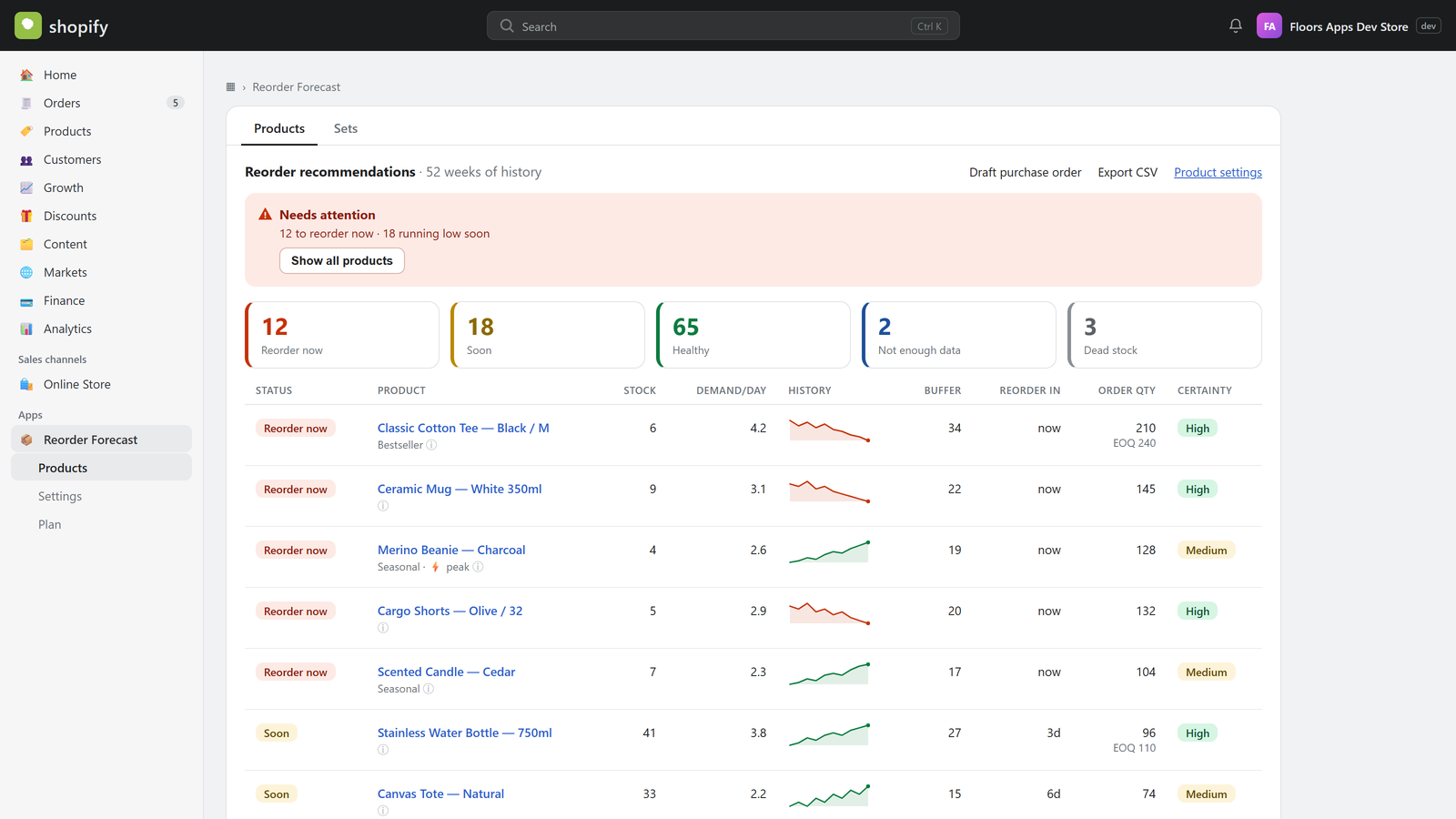Screen dimensions: 1456x819
Task: Click the ORDER QTY column header
Action: tap(1127, 390)
